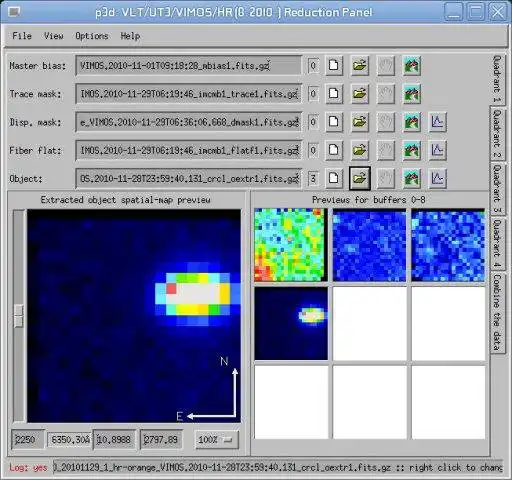Create new trace mask via blank page icon
Viewport: 512px width, 480px height.
(x=334, y=94)
